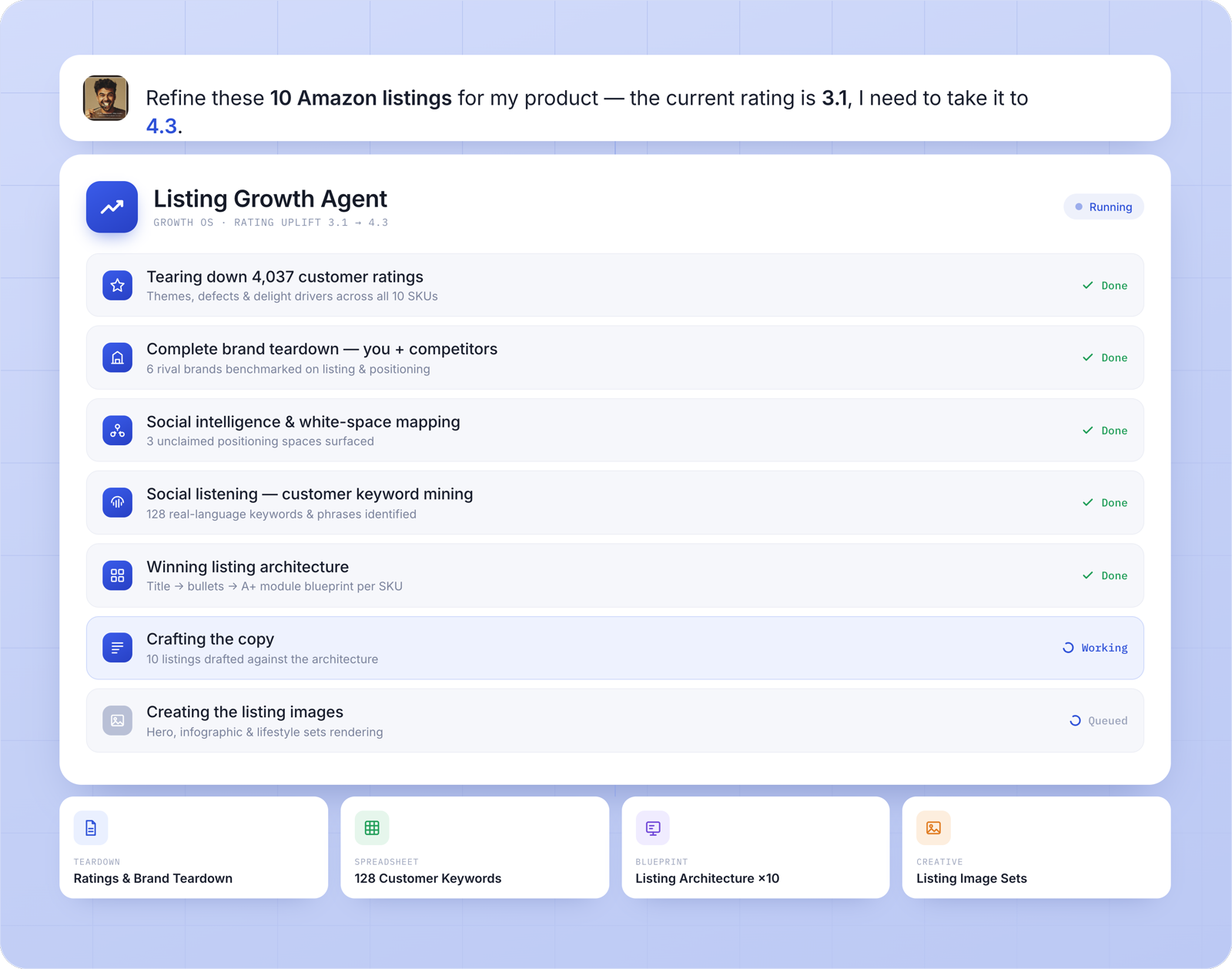Click the star icon beside customer ratings
This screenshot has width=1232, height=969.
pyautogui.click(x=117, y=285)
